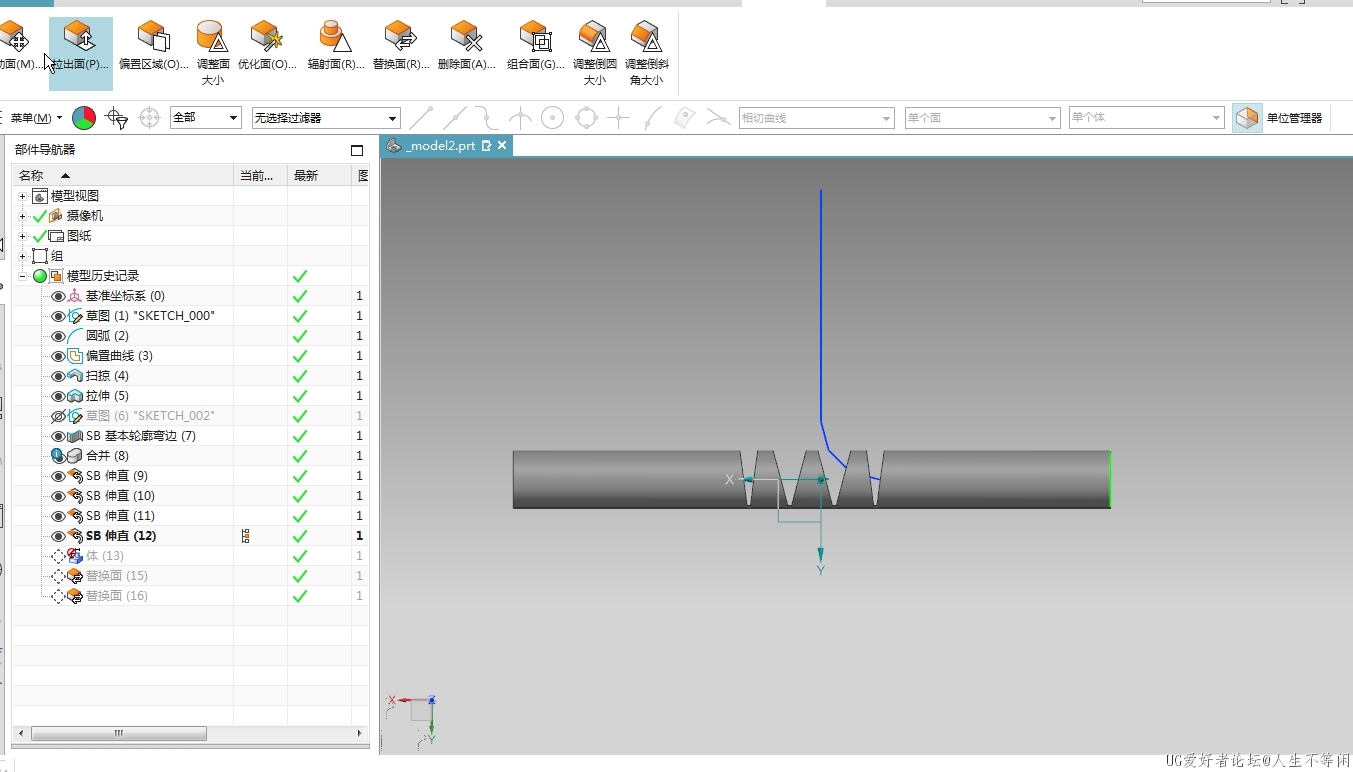The image size is (1353, 772).
Task: Select the 优化面(O) optimize face tool
Action: 267,48
